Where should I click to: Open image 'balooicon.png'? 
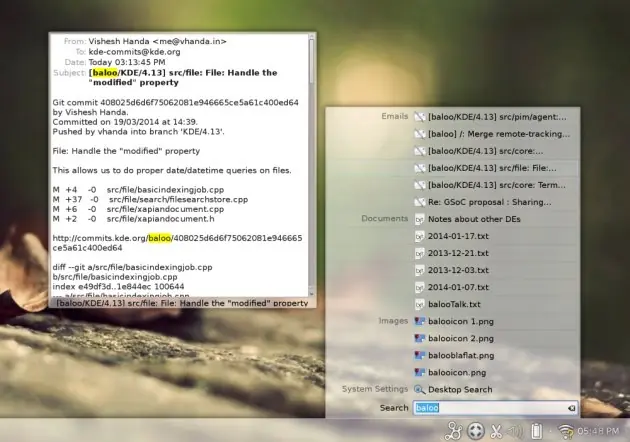(x=457, y=372)
